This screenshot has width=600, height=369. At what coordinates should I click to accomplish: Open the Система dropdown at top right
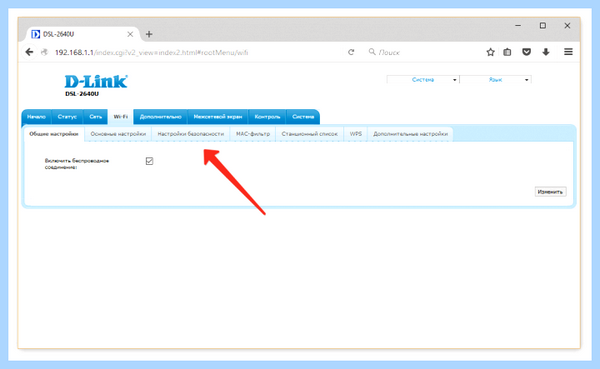coord(423,80)
